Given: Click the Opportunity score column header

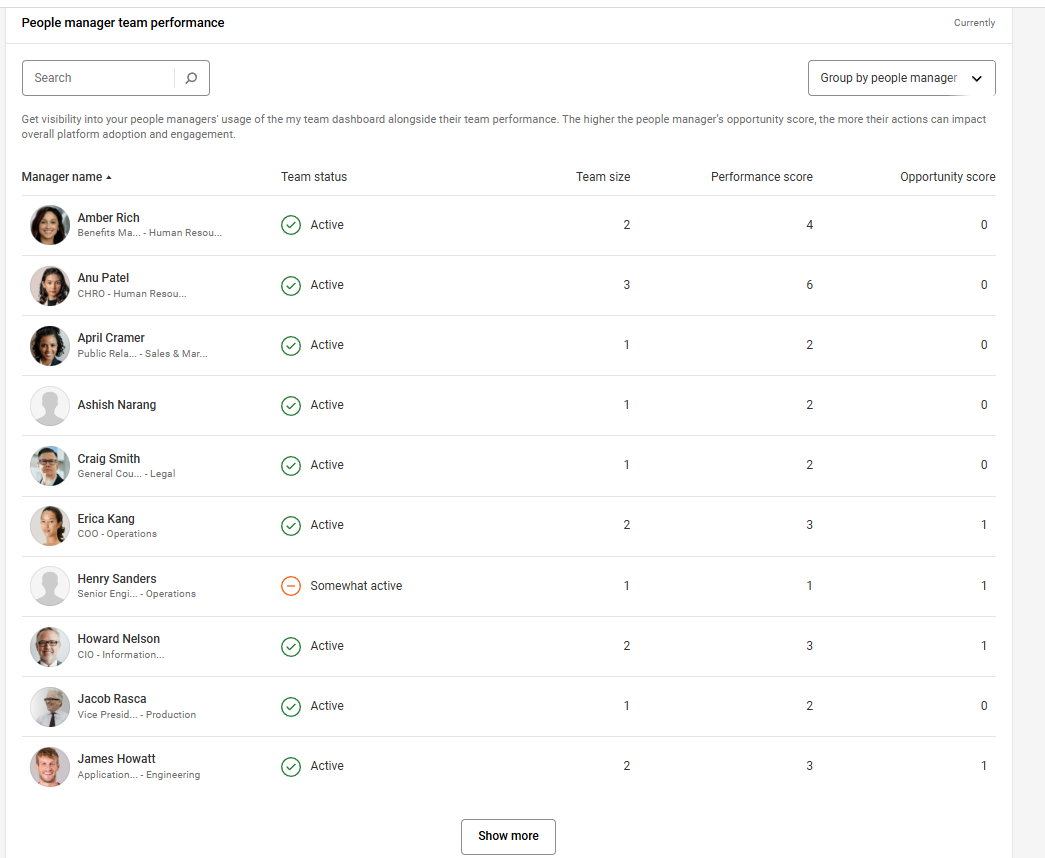Looking at the screenshot, I should coord(947,177).
